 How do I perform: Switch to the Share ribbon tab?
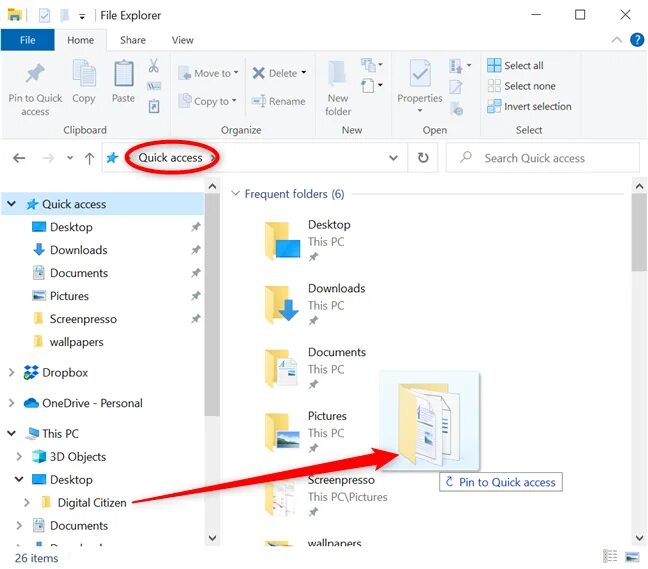(133, 40)
